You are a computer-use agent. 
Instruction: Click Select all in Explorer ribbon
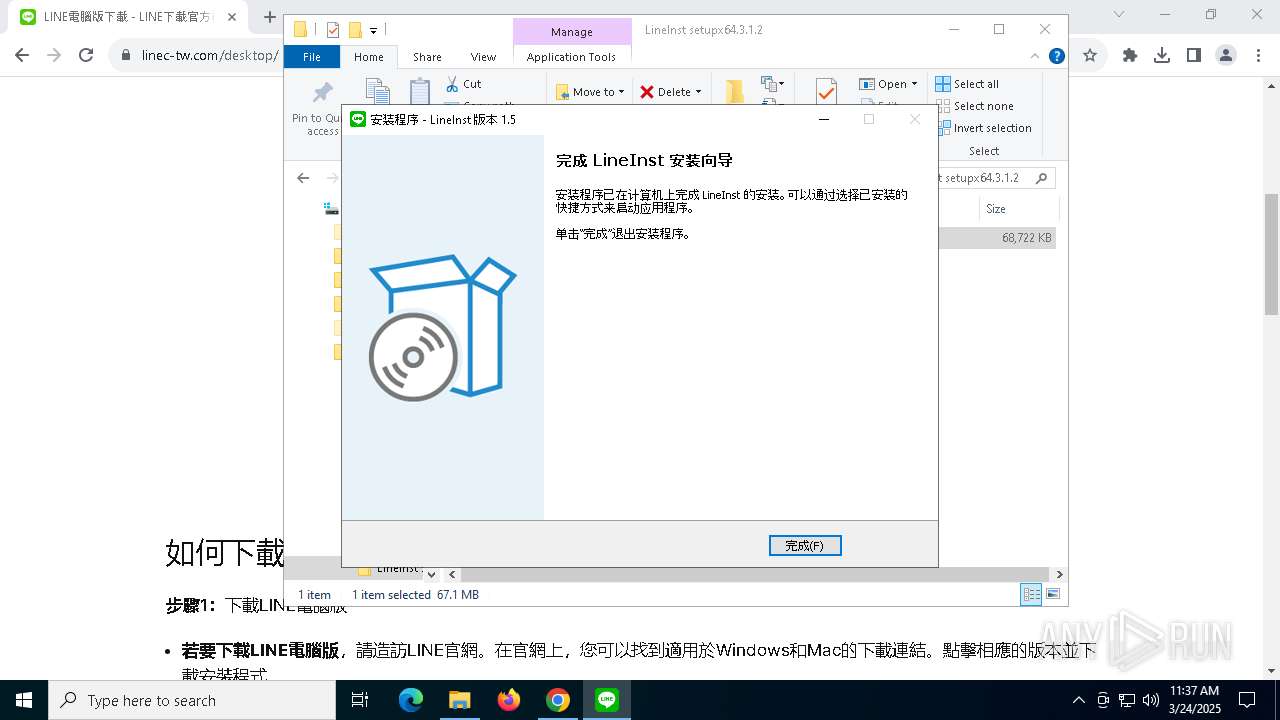pos(967,84)
